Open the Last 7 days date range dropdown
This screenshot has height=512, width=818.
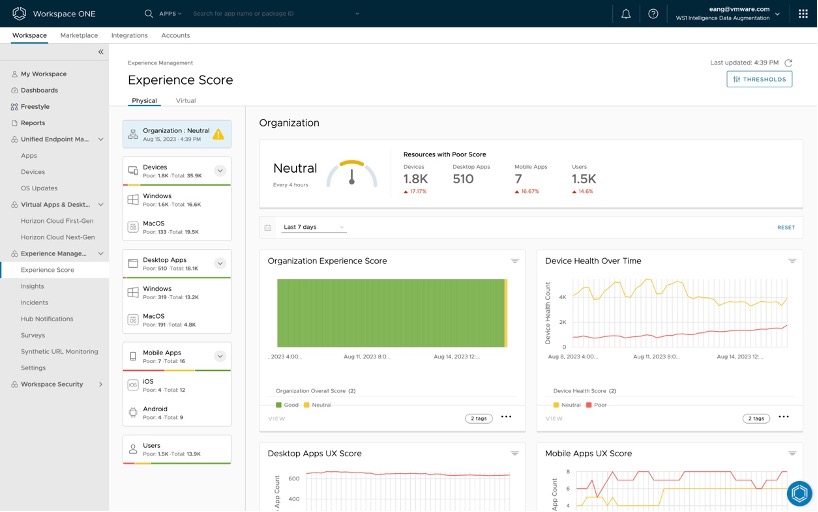pyautogui.click(x=313, y=227)
